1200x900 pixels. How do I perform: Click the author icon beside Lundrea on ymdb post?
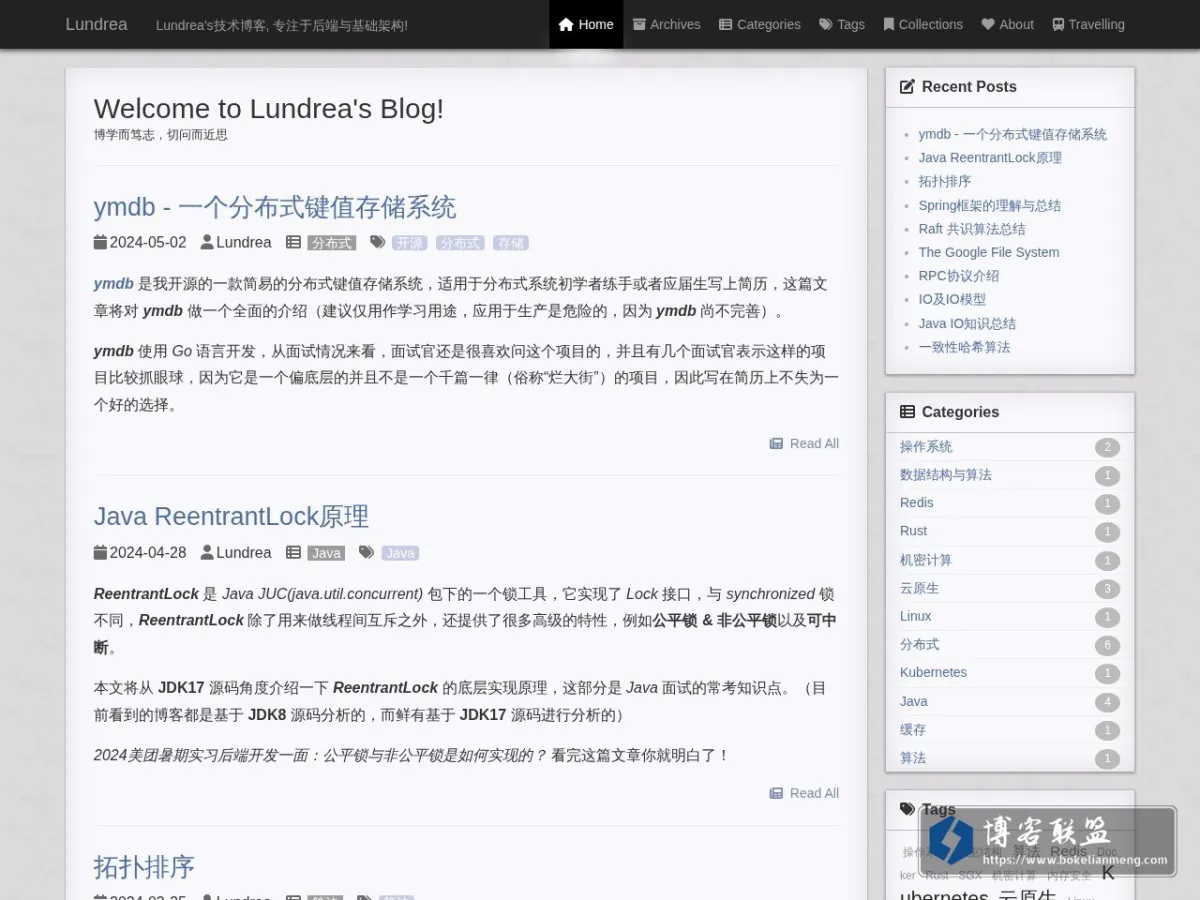[x=207, y=242]
